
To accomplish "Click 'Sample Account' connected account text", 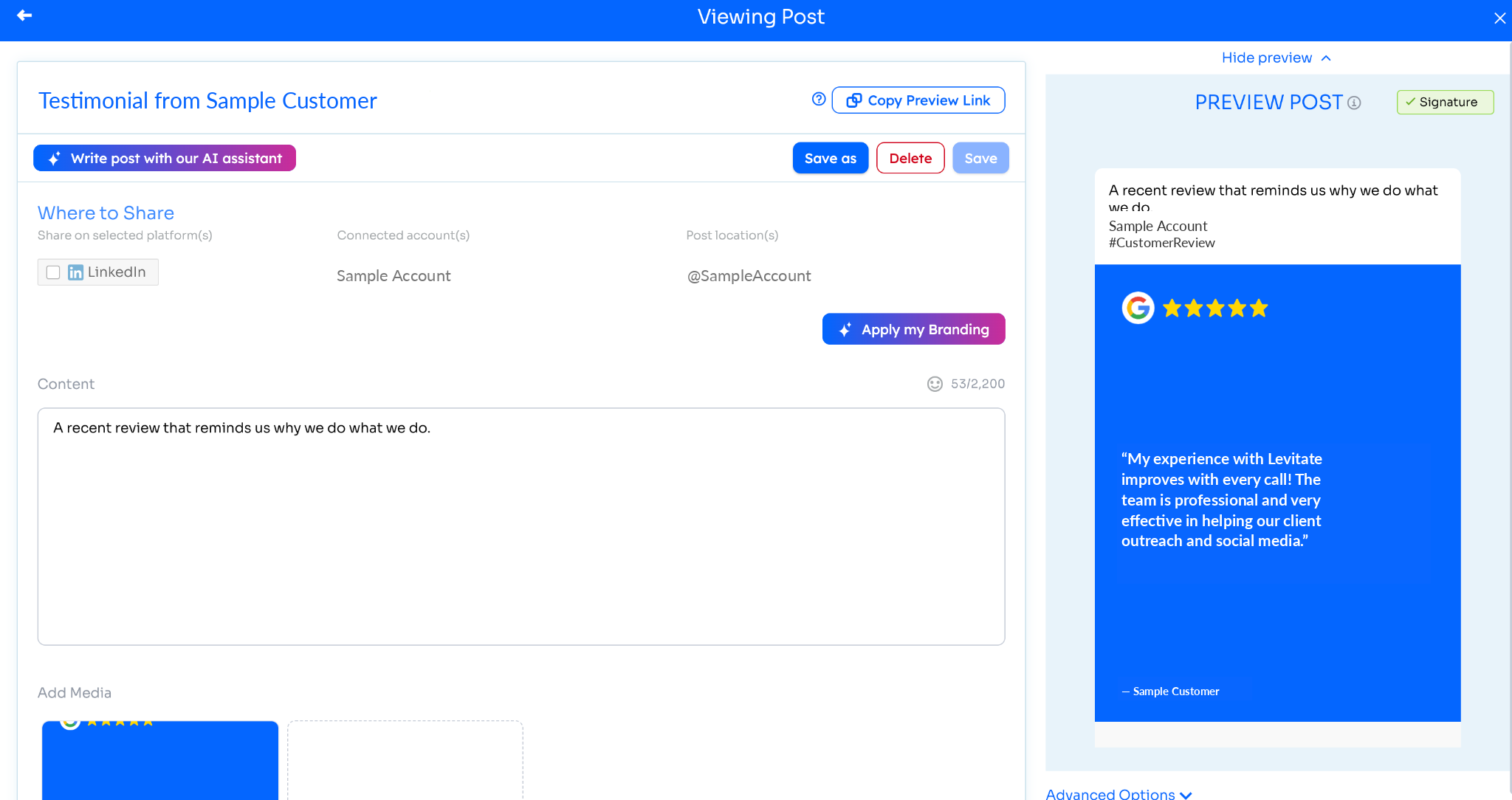I will pos(394,276).
